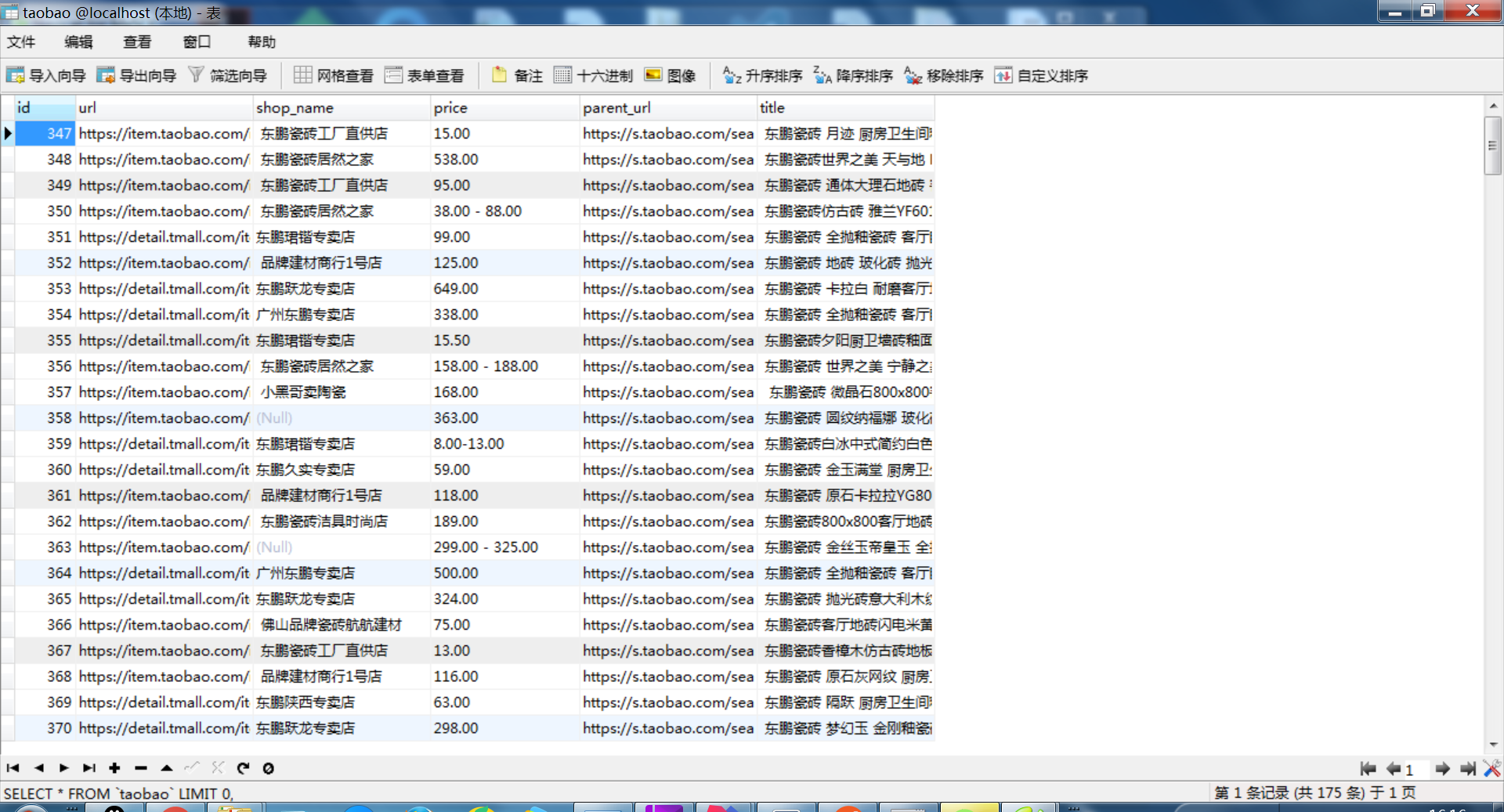Refresh the table data
This screenshot has height=812, width=1504.
(243, 768)
